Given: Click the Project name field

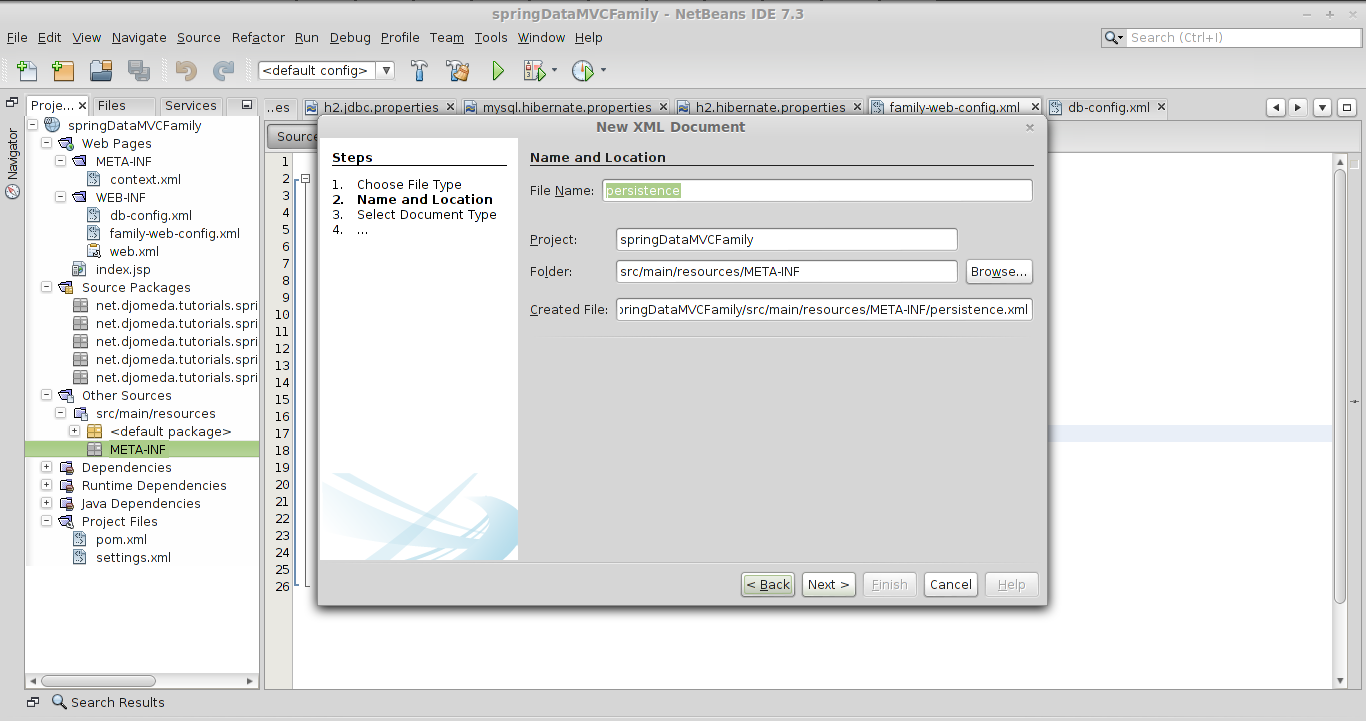Looking at the screenshot, I should point(787,239).
